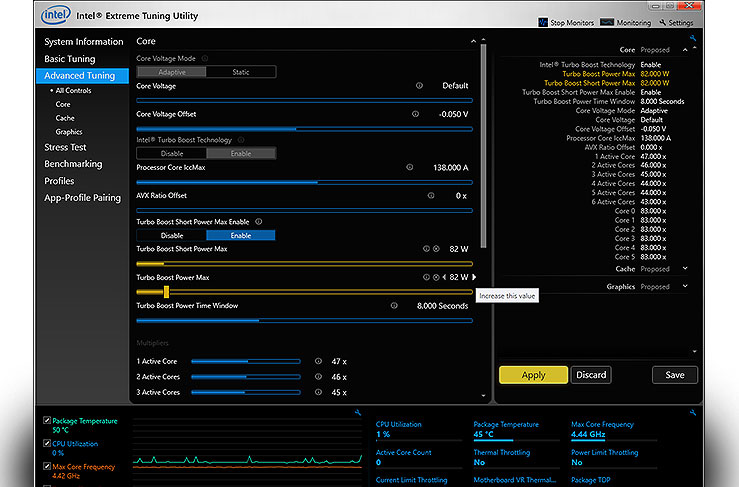Decrease Turbo Boost Power Max with left arrow

[x=444, y=277]
